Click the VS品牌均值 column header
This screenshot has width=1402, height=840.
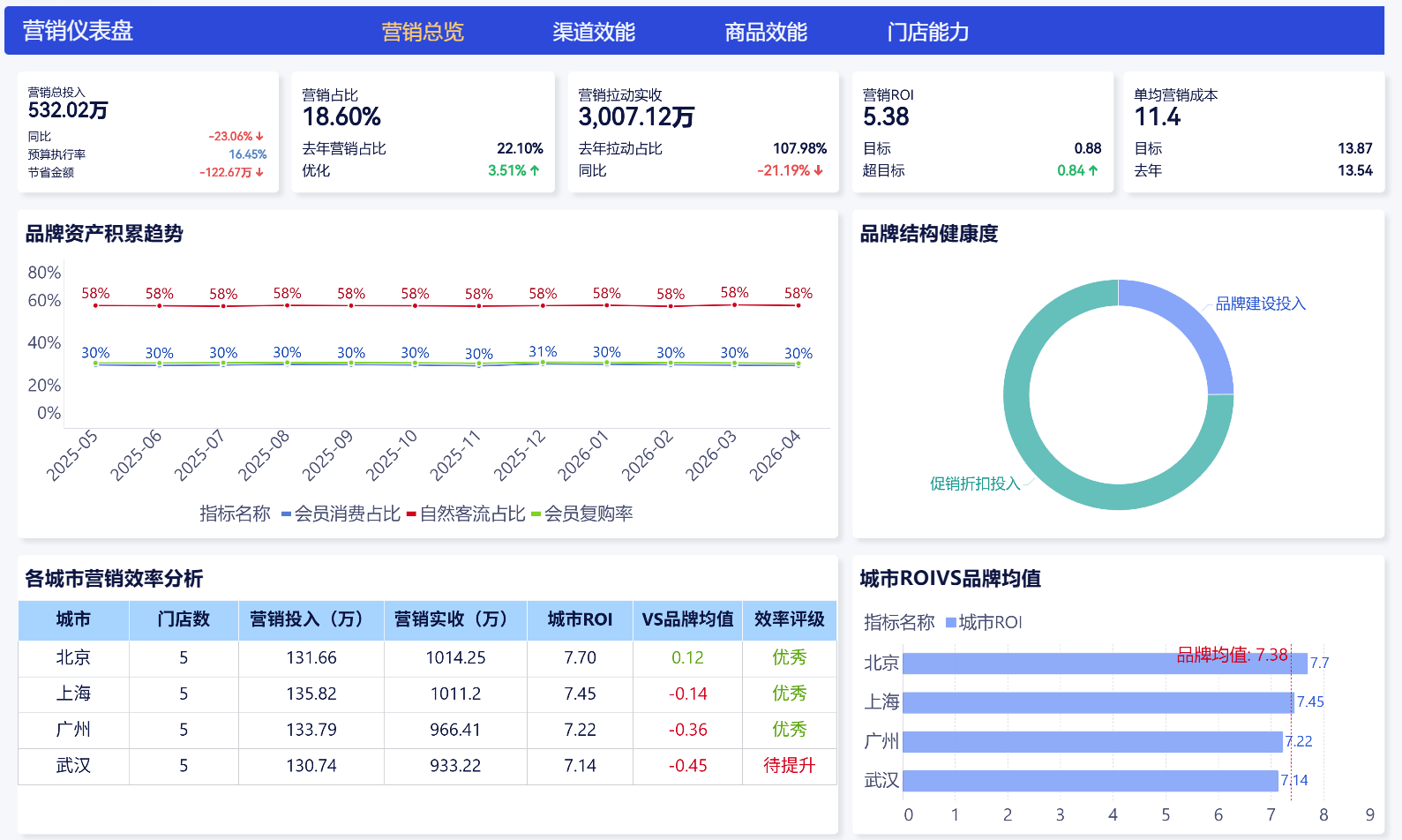(687, 619)
